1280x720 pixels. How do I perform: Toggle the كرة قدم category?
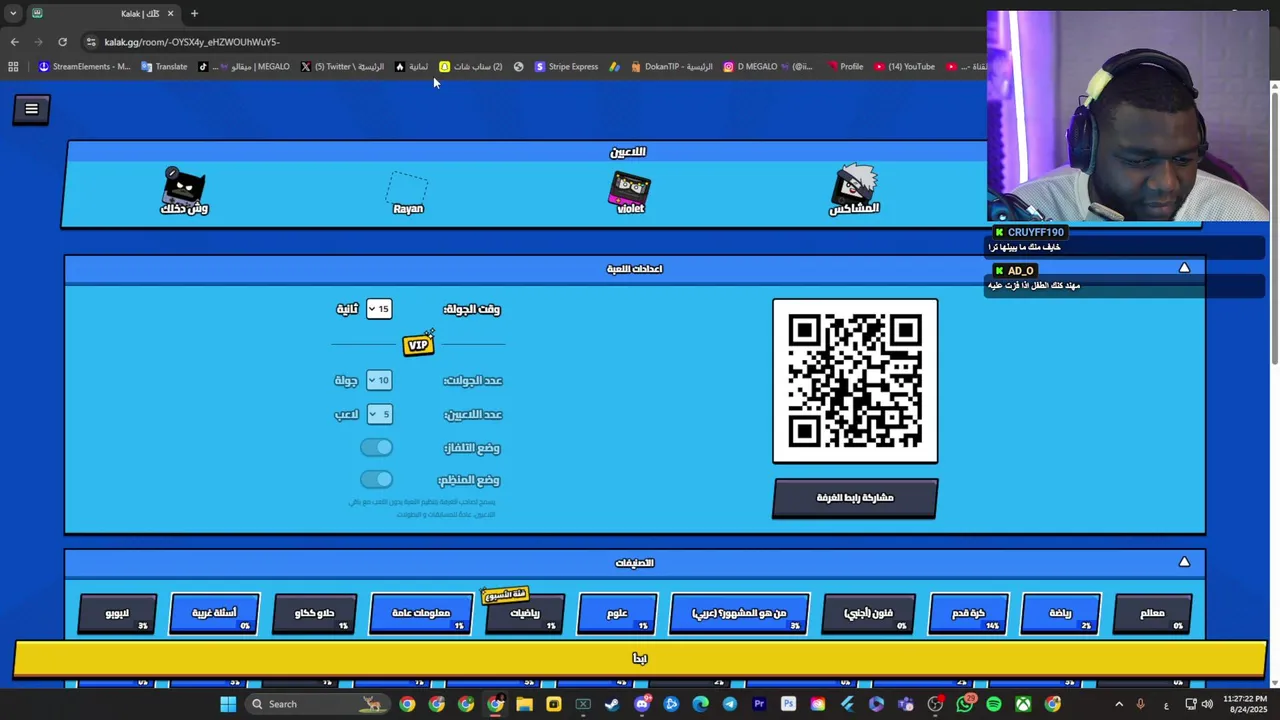967,613
